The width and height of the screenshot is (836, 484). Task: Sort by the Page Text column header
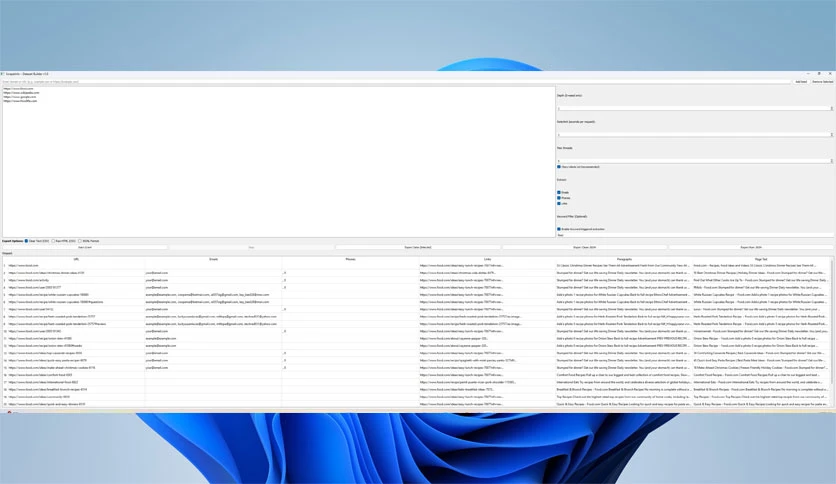point(761,259)
